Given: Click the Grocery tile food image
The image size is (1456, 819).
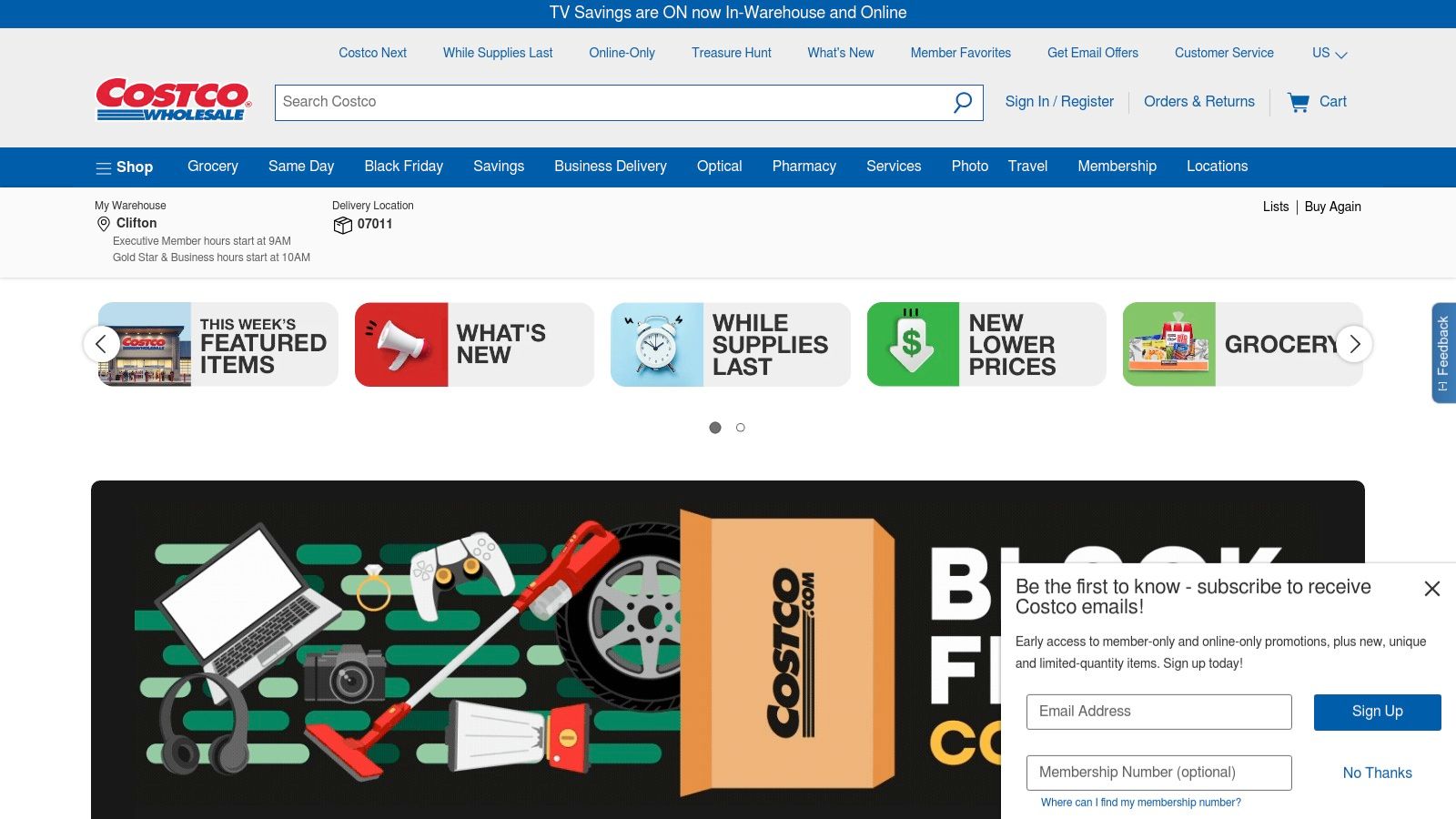Looking at the screenshot, I should (1169, 345).
